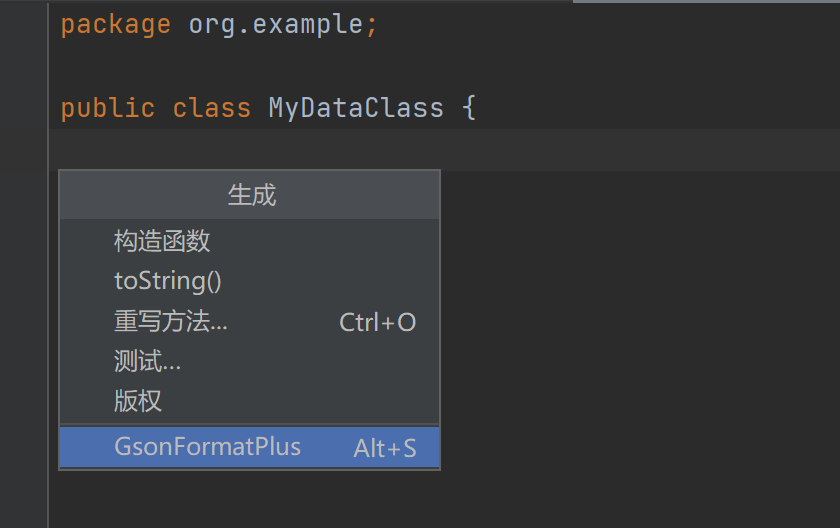Click the MyDataClass class name
The image size is (840, 528).
click(x=356, y=108)
